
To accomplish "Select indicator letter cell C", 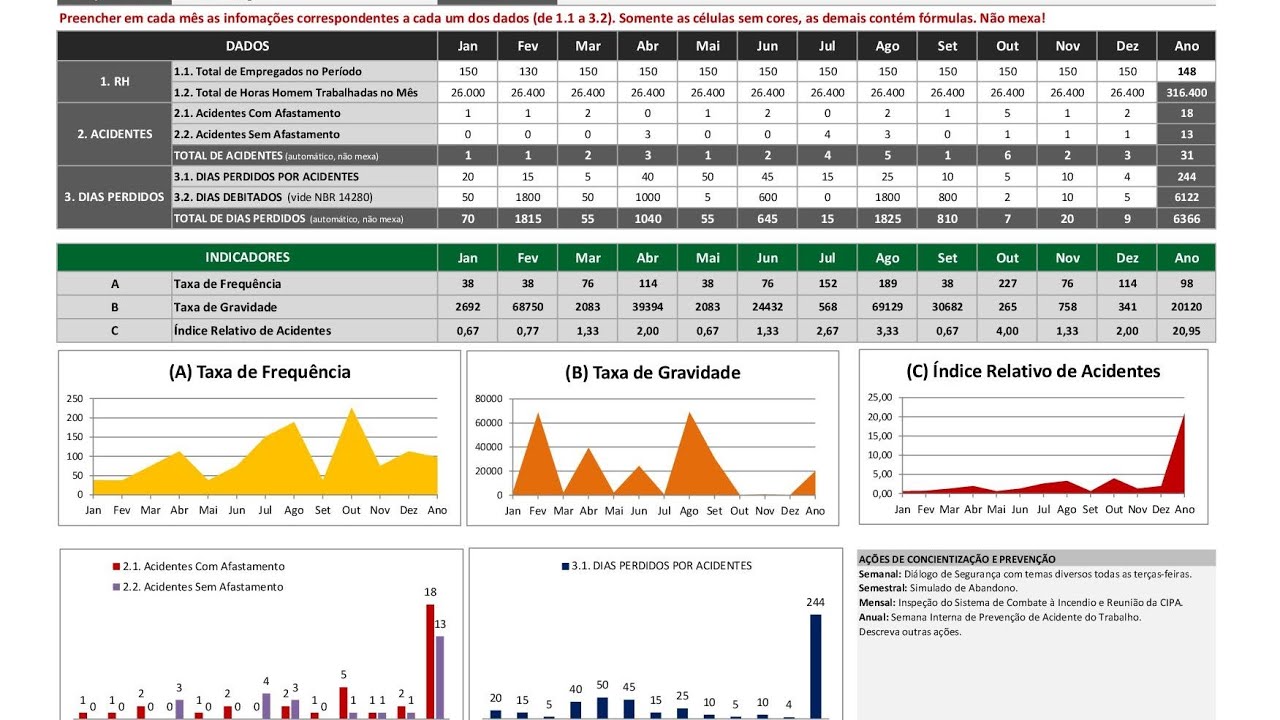I will coord(114,330).
